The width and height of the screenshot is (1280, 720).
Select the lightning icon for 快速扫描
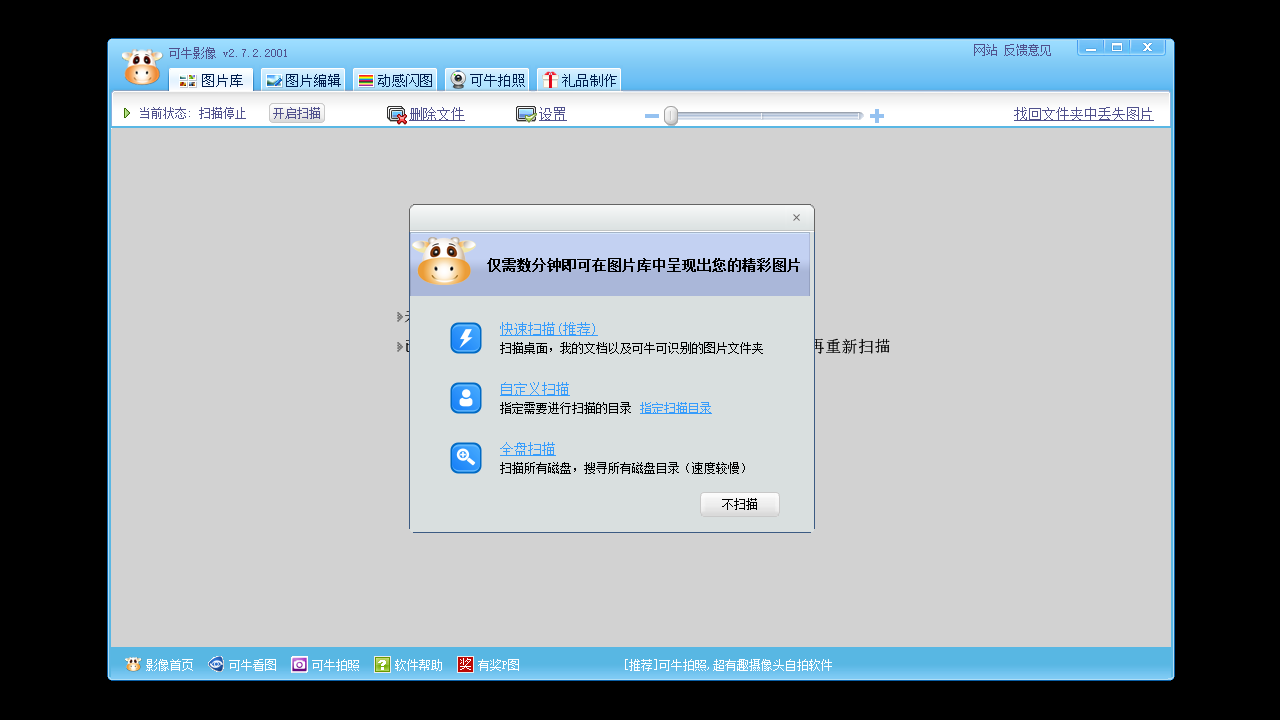465,338
